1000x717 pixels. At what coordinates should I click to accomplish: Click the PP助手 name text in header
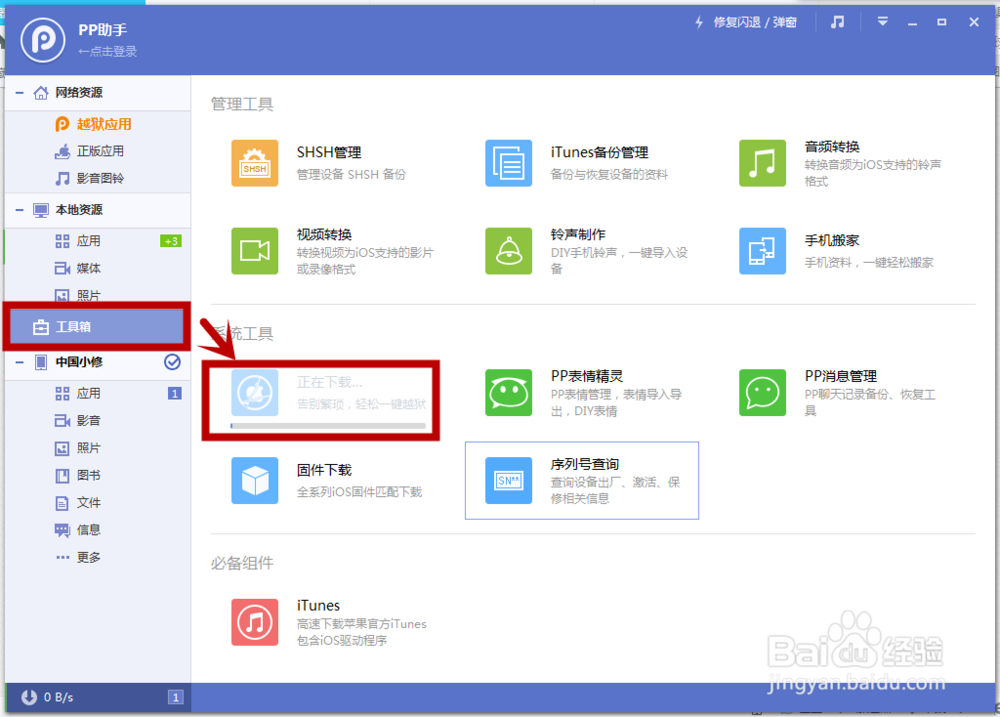(x=103, y=30)
